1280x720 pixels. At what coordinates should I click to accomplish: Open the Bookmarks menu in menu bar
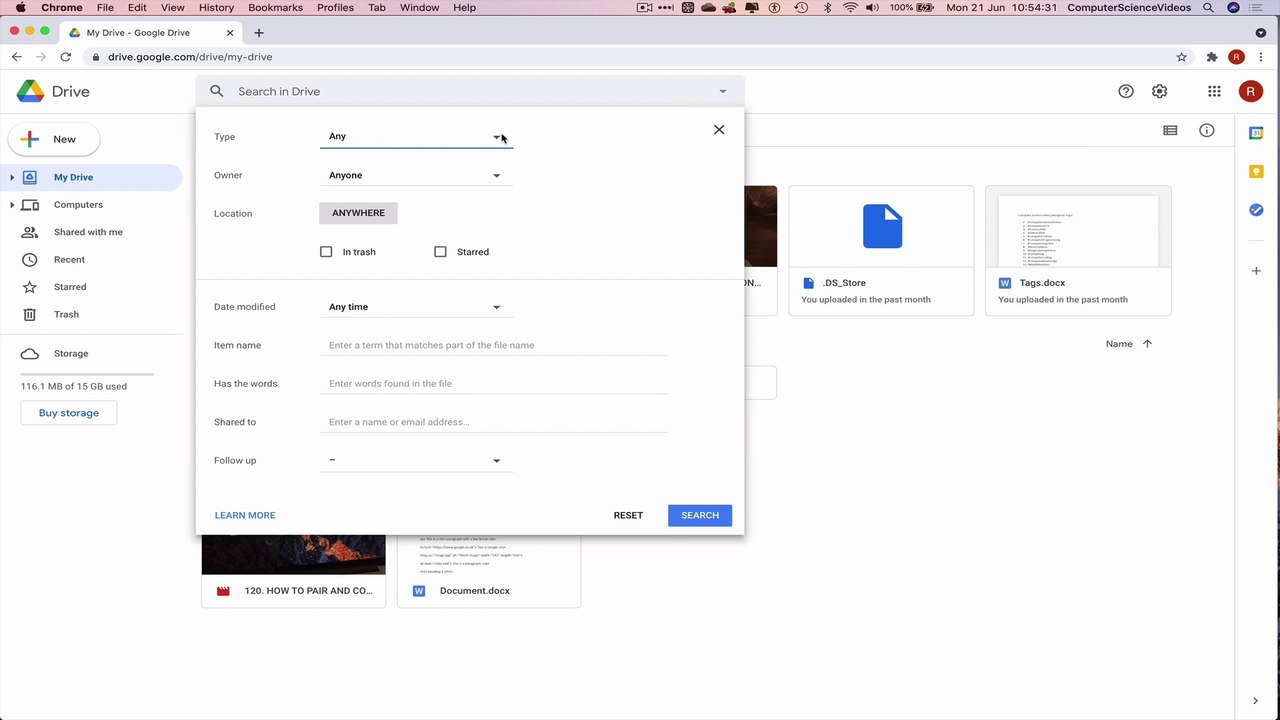tap(275, 7)
